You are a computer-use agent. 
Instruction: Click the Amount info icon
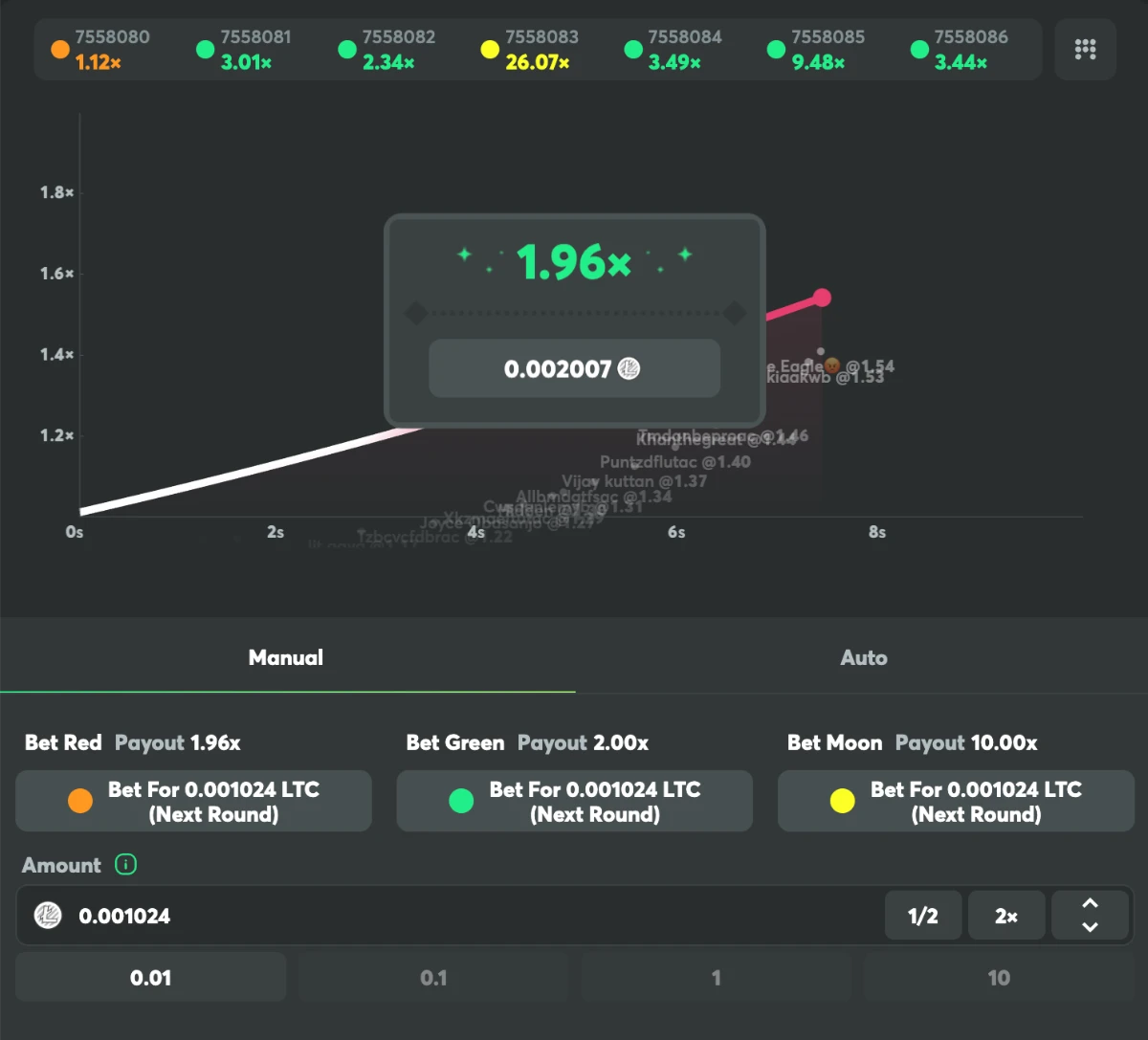click(125, 865)
